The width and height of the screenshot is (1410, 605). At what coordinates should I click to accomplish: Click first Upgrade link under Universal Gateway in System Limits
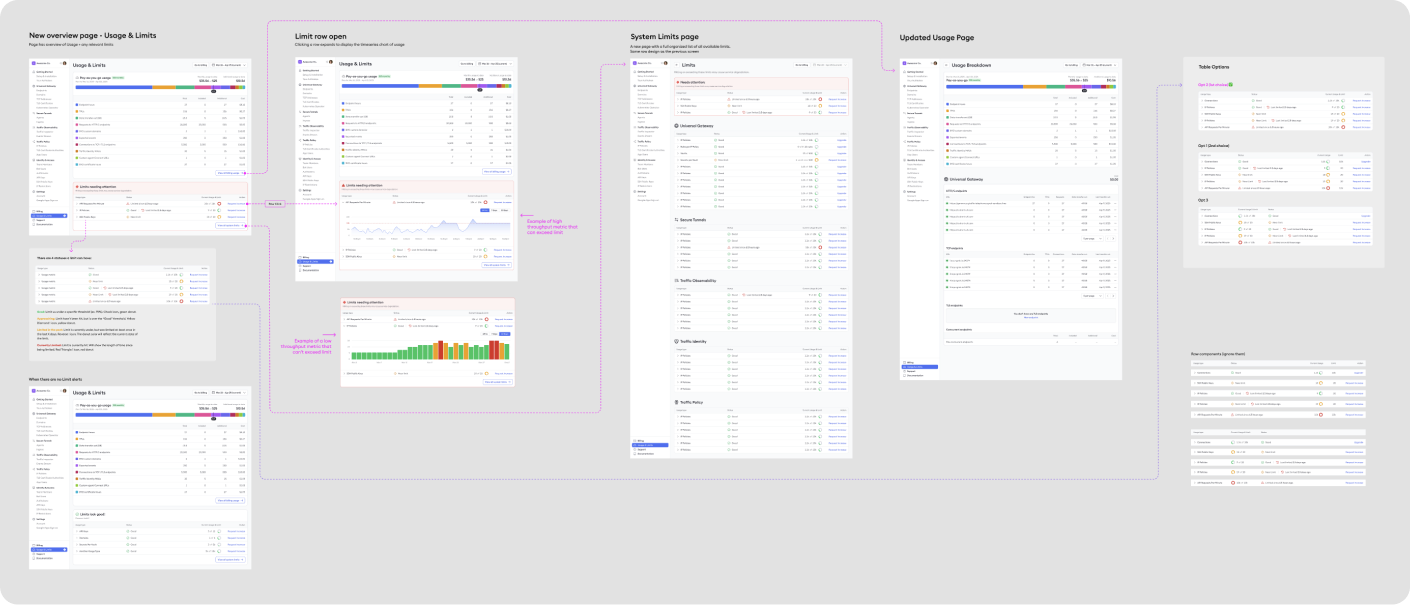(x=841, y=140)
